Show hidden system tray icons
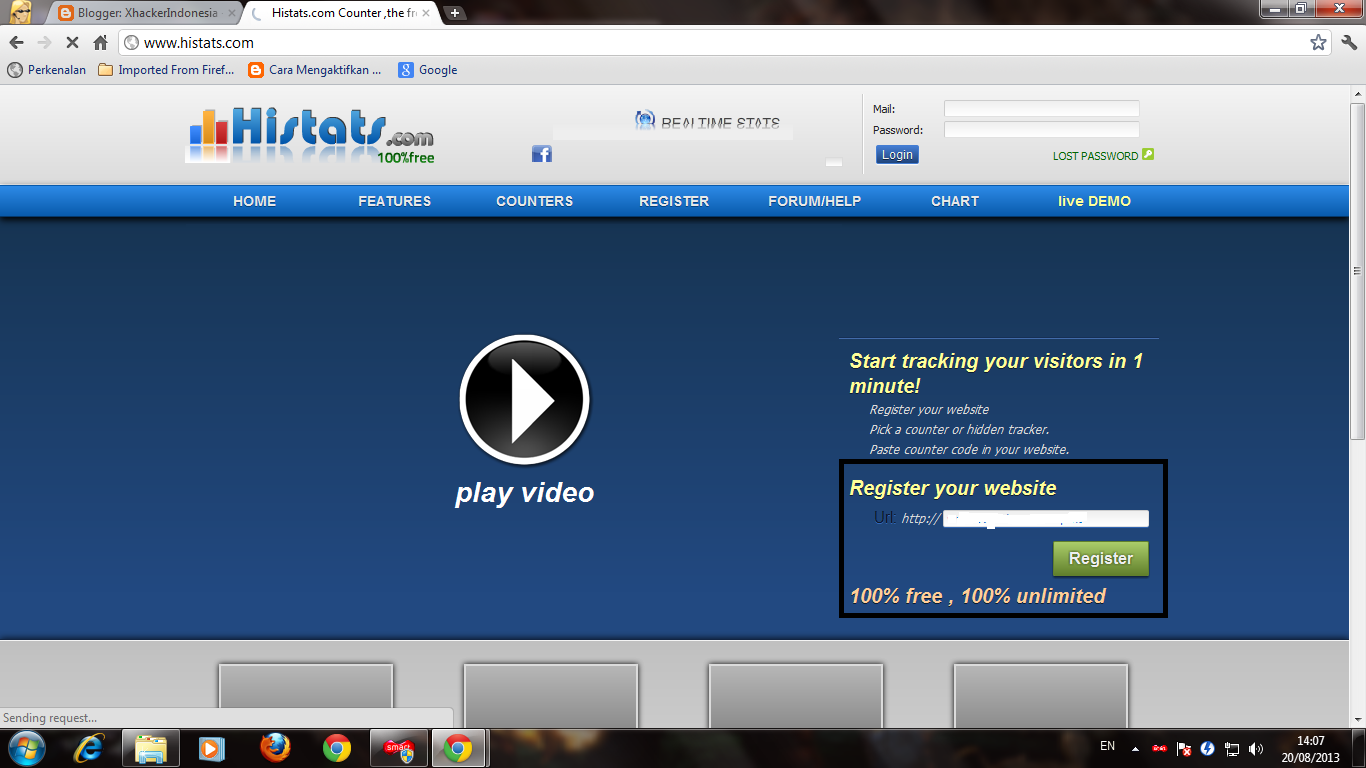Screen dimensions: 1366x768 [1135, 748]
